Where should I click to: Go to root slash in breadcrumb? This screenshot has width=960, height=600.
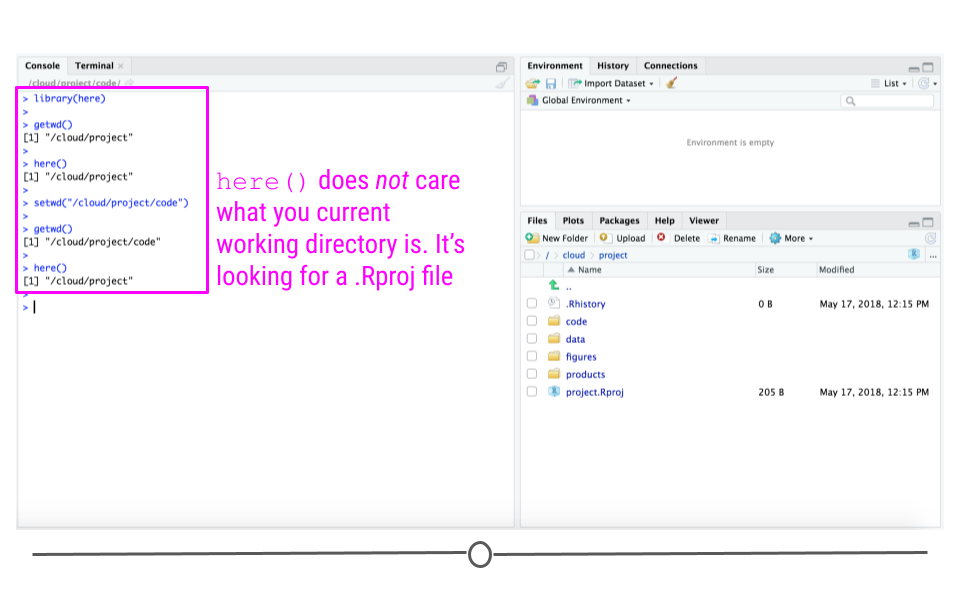pyautogui.click(x=547, y=255)
